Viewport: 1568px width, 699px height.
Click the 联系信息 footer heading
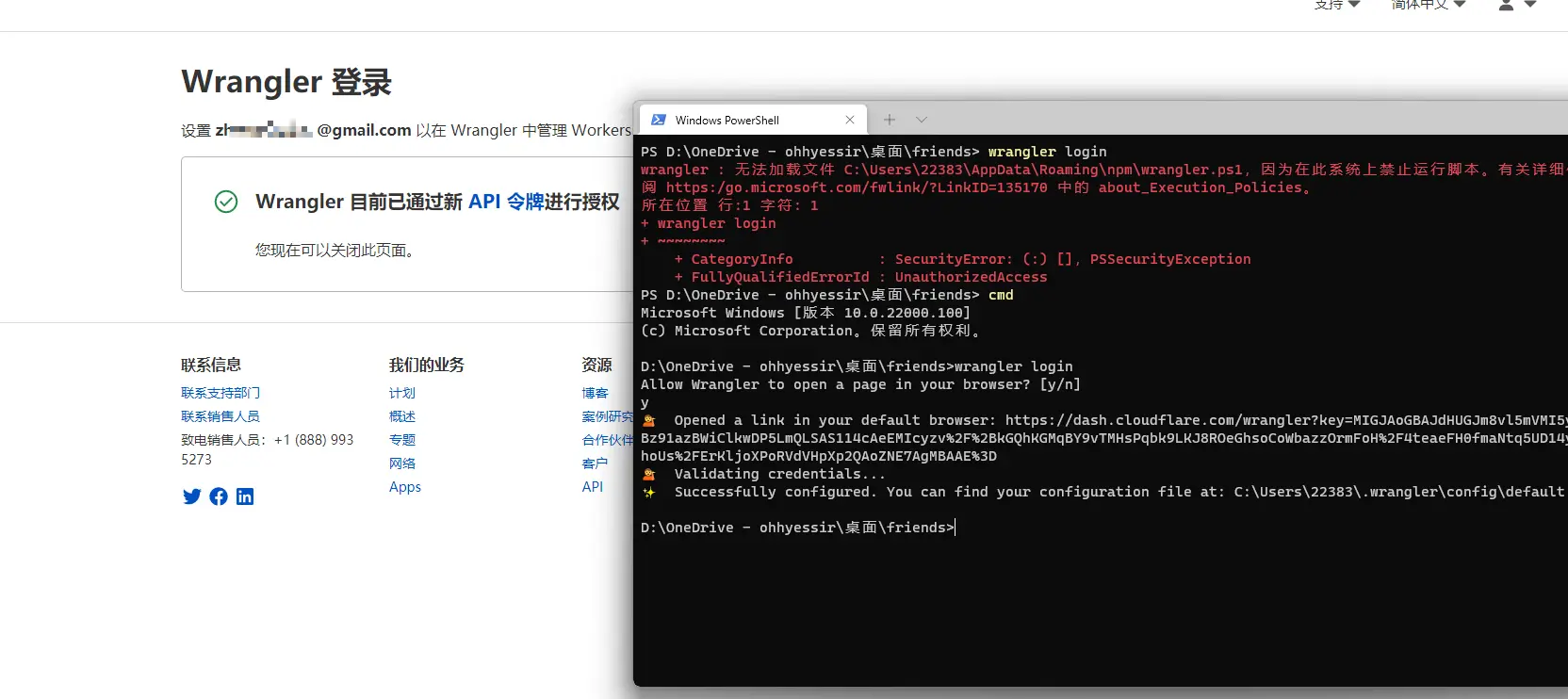click(211, 365)
